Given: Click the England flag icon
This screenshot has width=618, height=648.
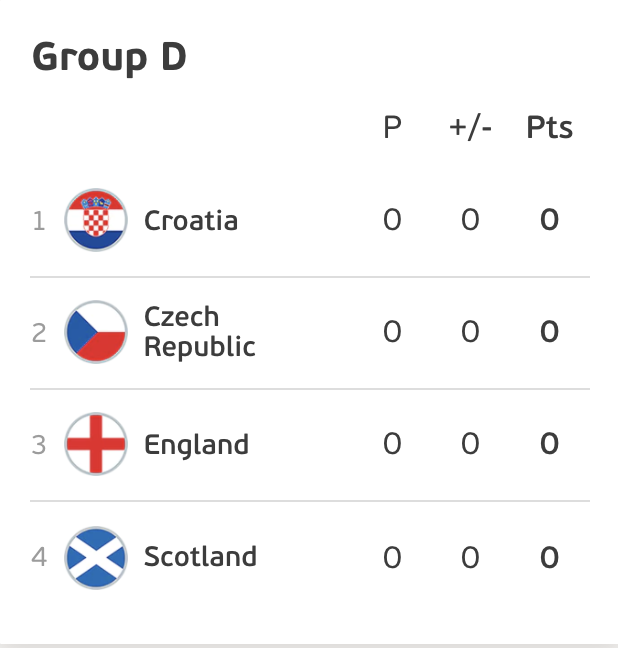Looking at the screenshot, I should tap(96, 444).
